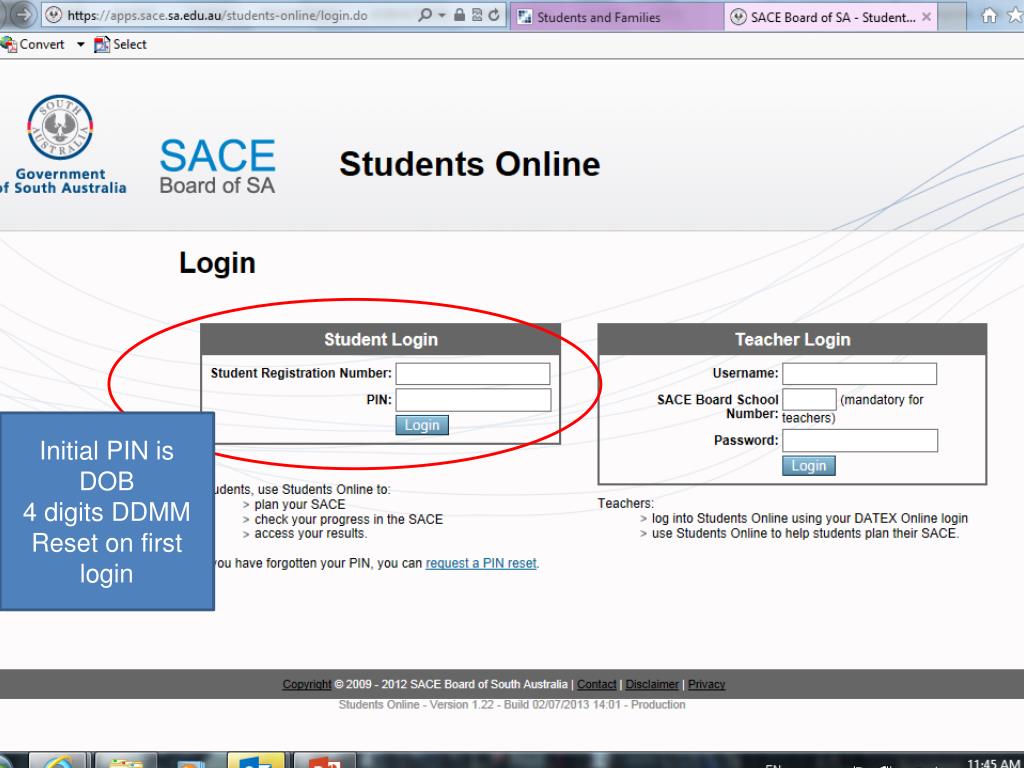Click the Student Registration Number field
This screenshot has height=768, width=1024.
click(x=473, y=374)
